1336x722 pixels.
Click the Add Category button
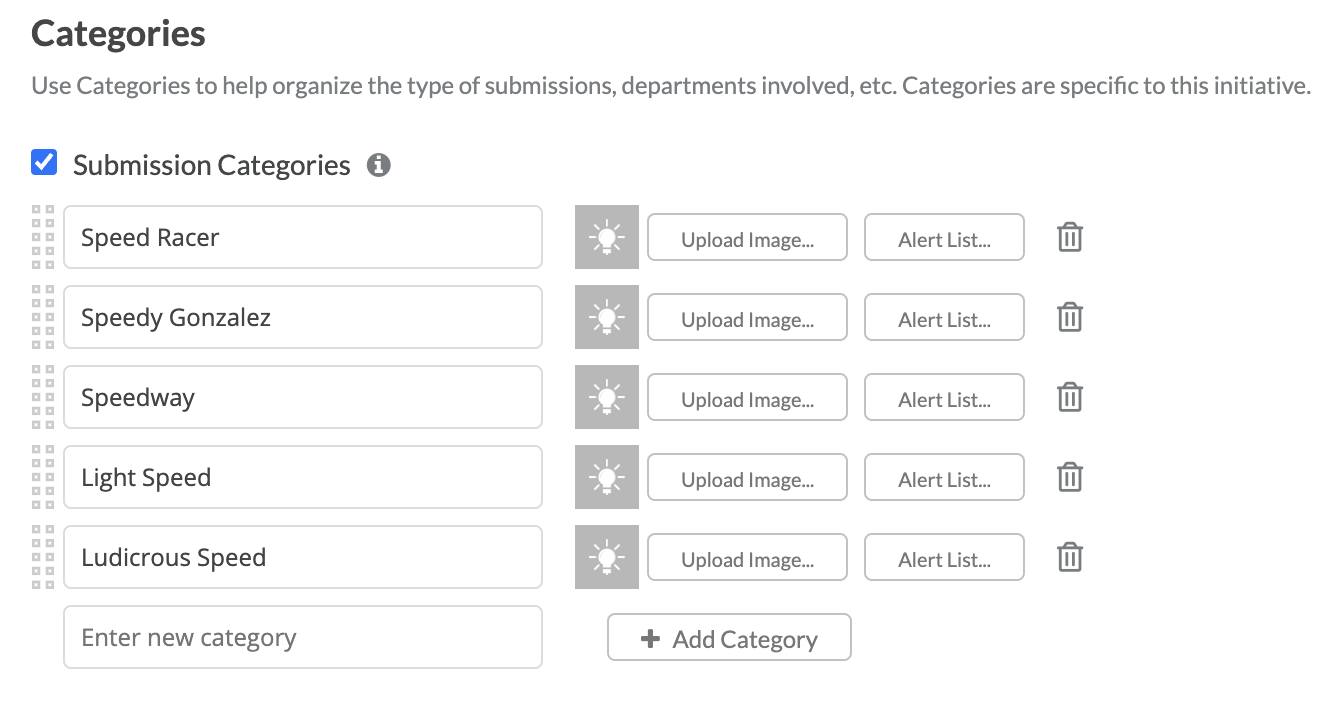coord(729,637)
